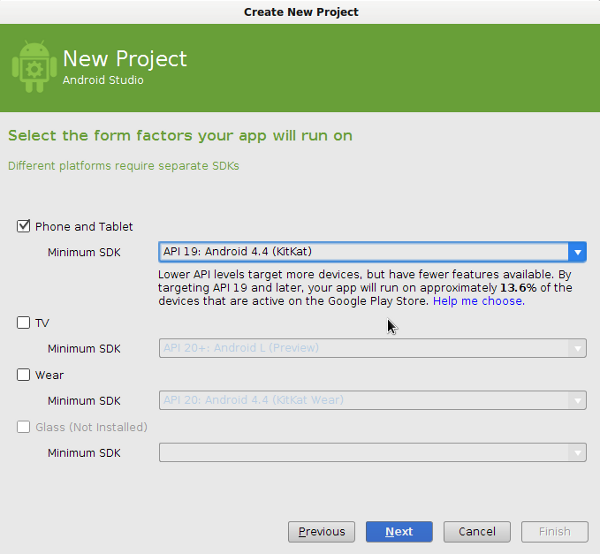Click the Android Studio subtitle text

(x=103, y=80)
